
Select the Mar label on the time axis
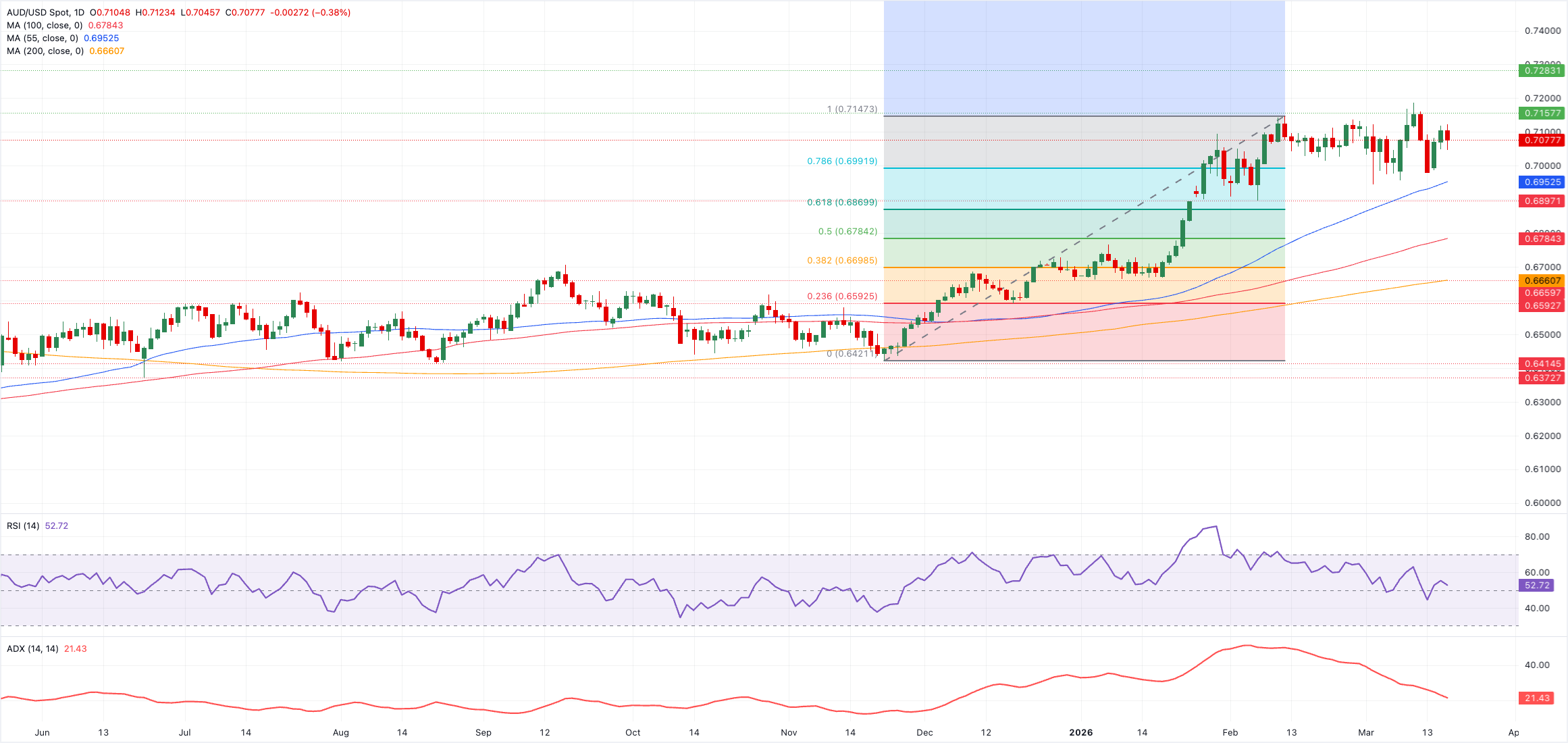tap(1367, 732)
